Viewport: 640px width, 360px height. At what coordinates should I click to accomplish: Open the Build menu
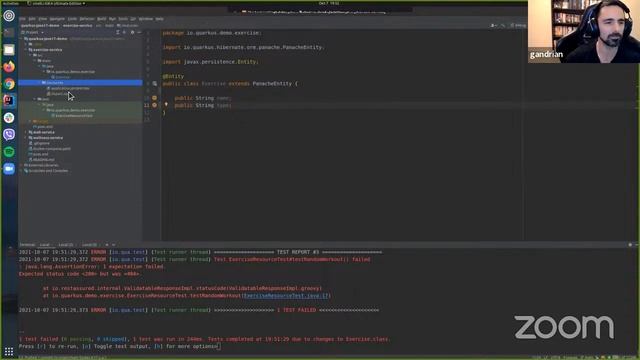pos(101,19)
